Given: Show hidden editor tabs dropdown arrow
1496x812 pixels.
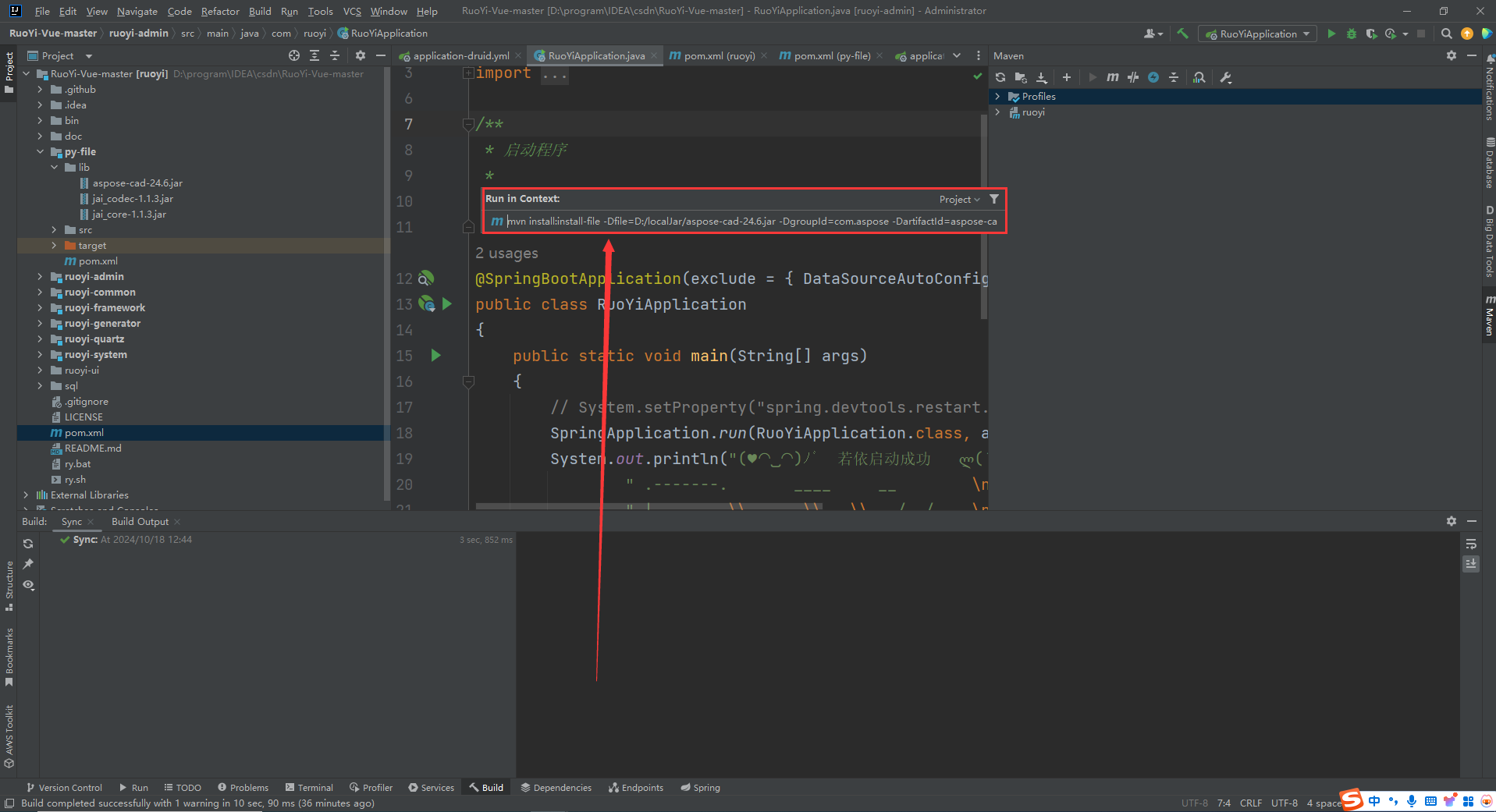Looking at the screenshot, I should click(957, 55).
